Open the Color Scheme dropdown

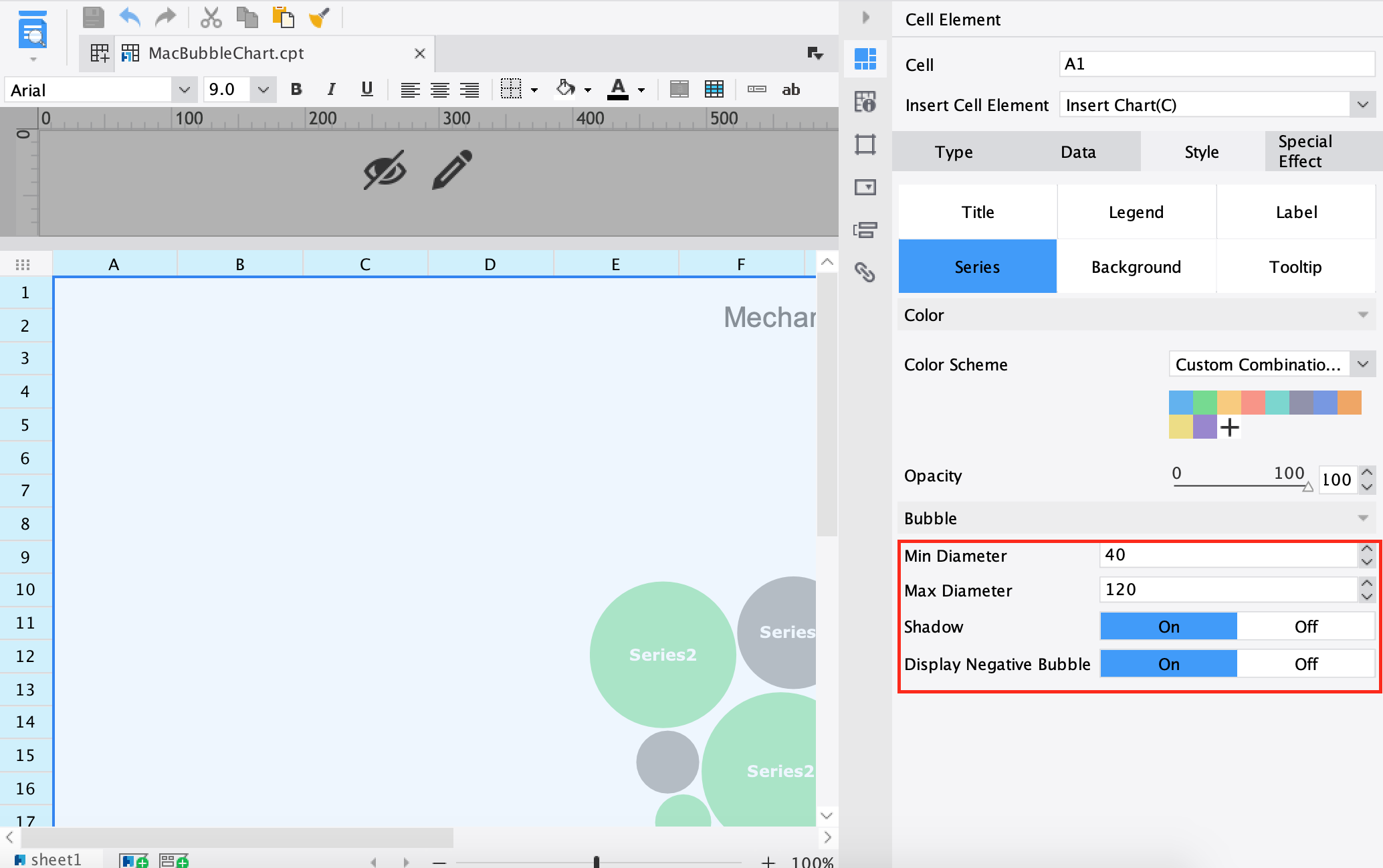click(x=1362, y=364)
